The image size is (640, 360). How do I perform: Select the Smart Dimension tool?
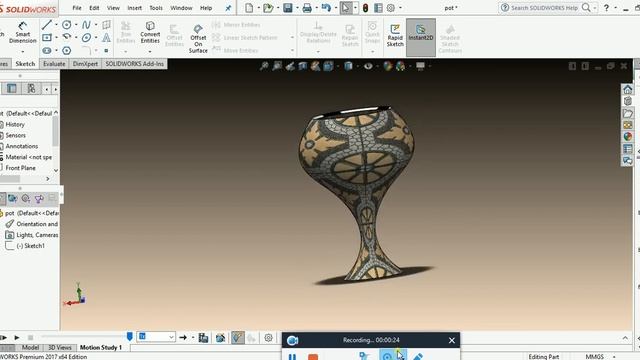click(x=23, y=32)
